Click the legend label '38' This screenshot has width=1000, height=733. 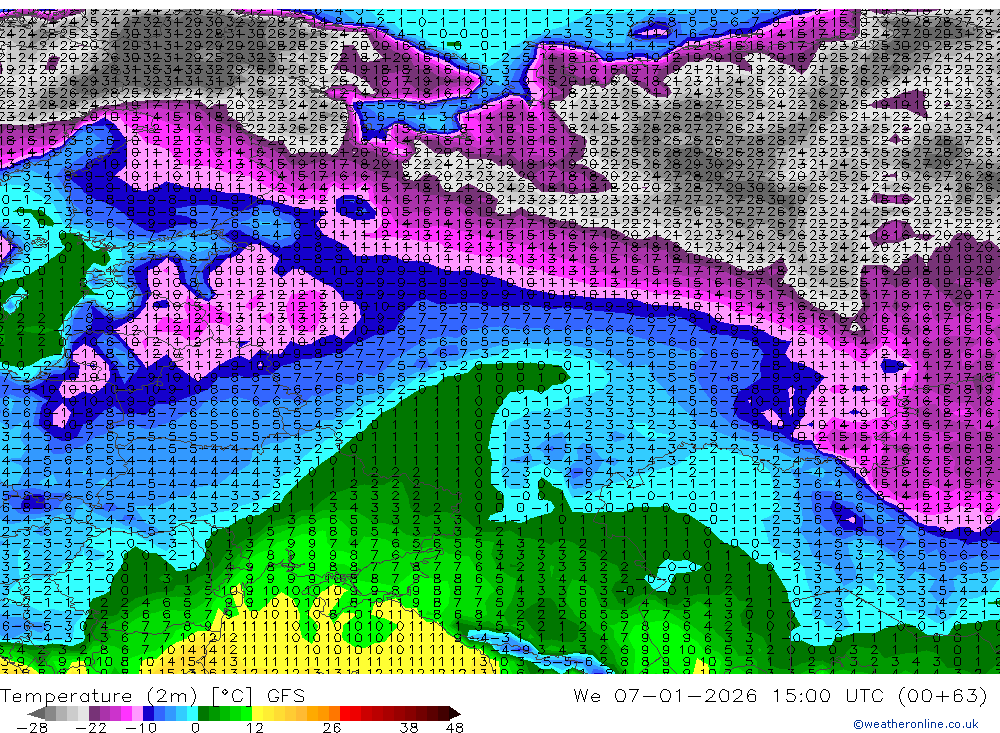[409, 727]
